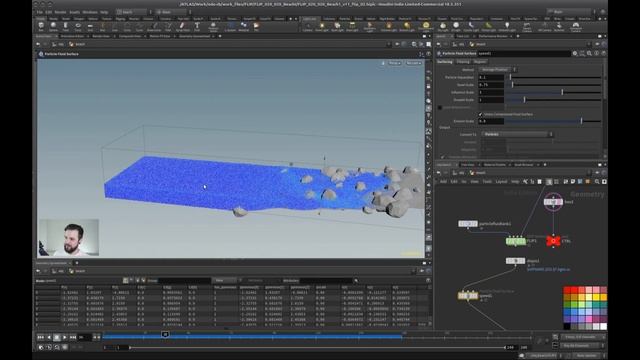Select the red CTRL node
The height and width of the screenshot is (360, 640).
(x=553, y=241)
